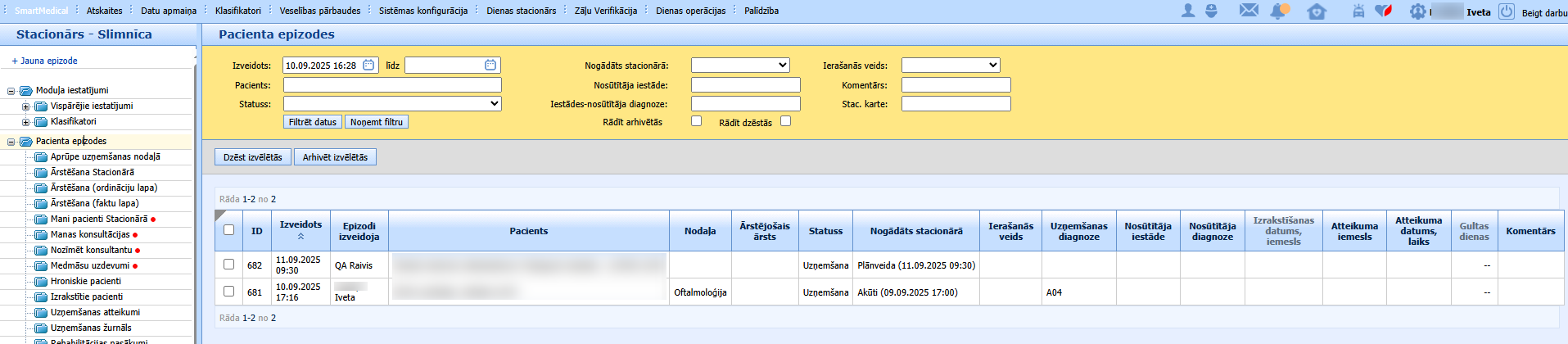This screenshot has width=1568, height=344.
Task: Open 'Ārstēšana (ordināciju lapa)' tree item
Action: click(x=104, y=188)
